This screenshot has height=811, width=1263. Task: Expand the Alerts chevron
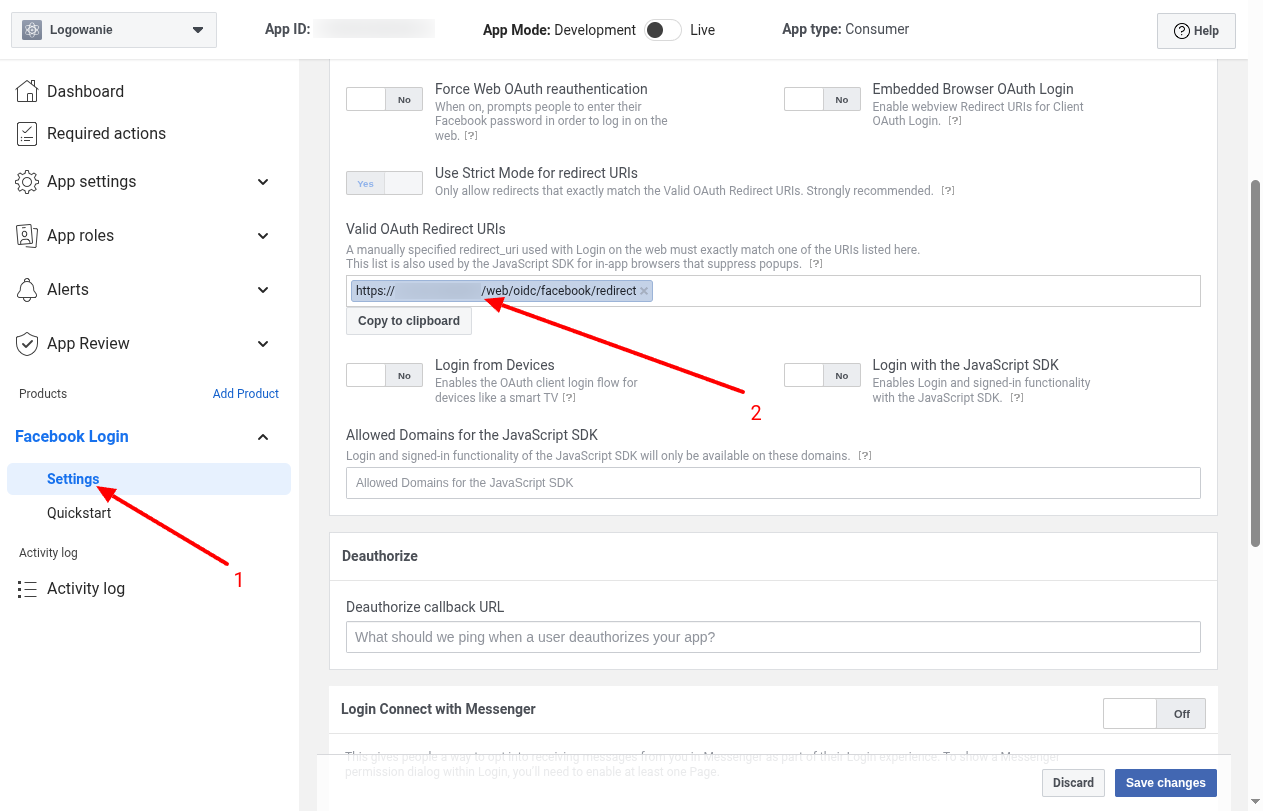point(263,290)
